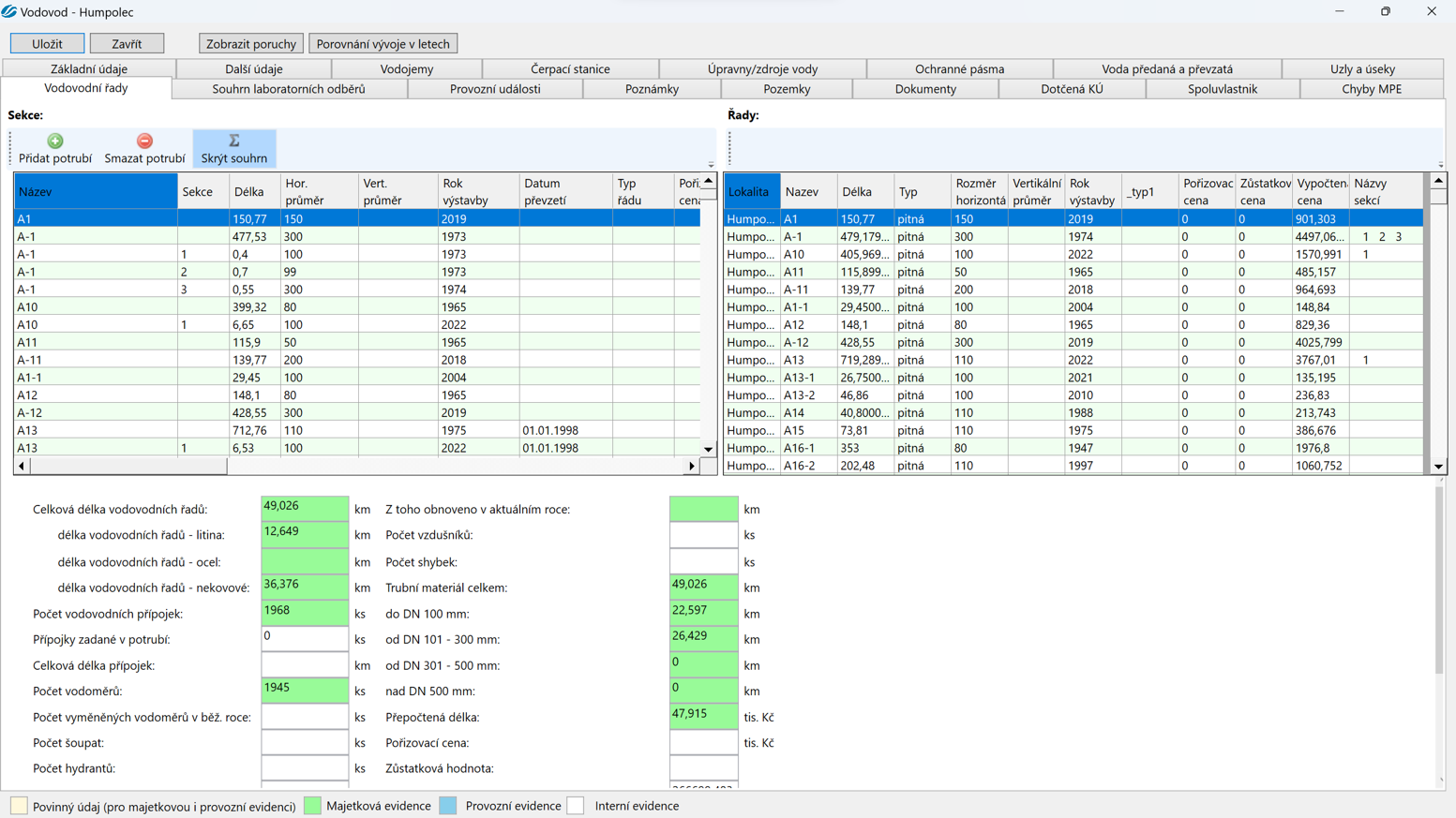
Task: Click Povinný údaj legend swatch
Action: [19, 806]
